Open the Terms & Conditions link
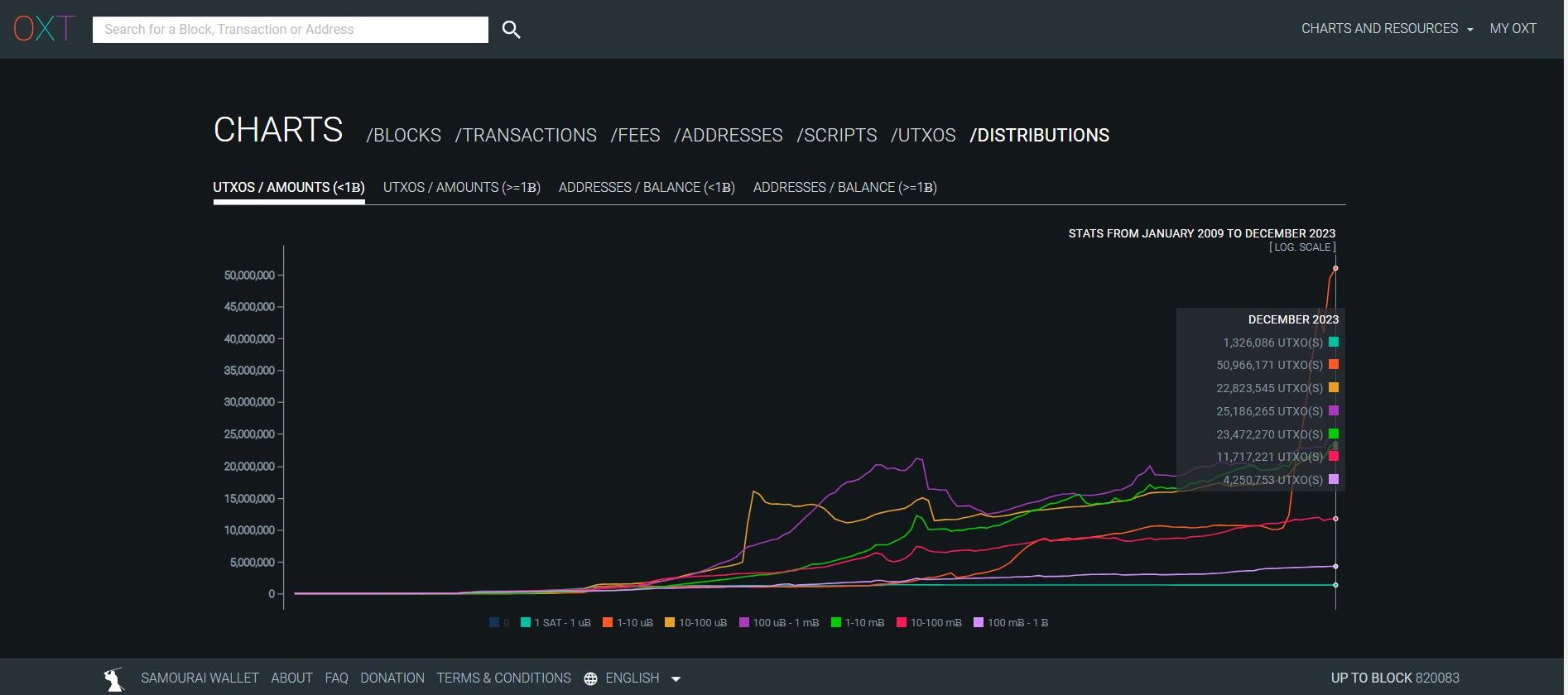This screenshot has width=1568, height=695. (x=503, y=678)
